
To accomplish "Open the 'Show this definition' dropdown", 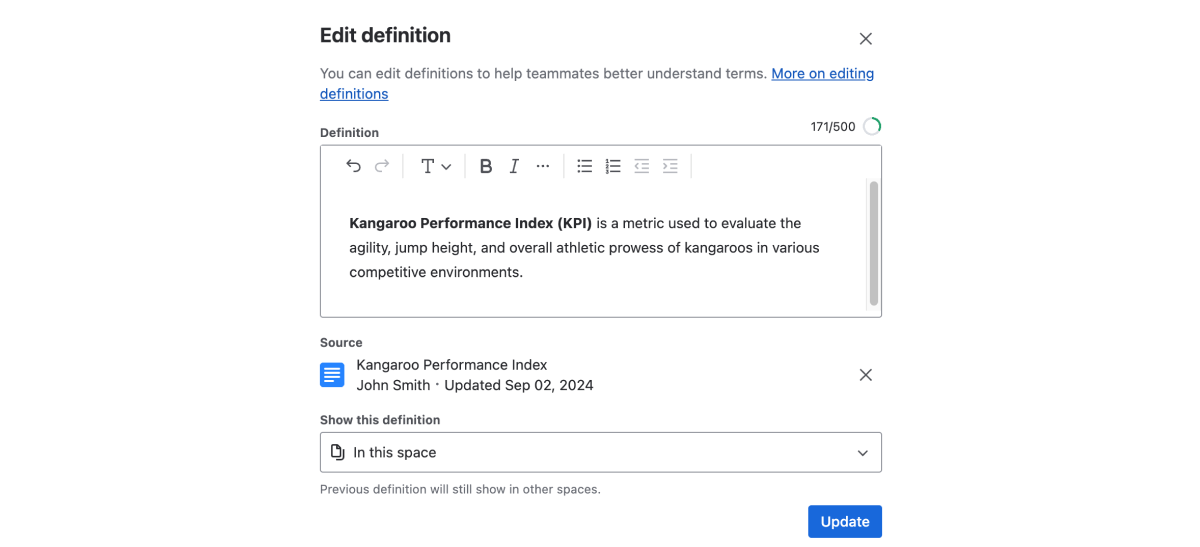I will tap(601, 452).
